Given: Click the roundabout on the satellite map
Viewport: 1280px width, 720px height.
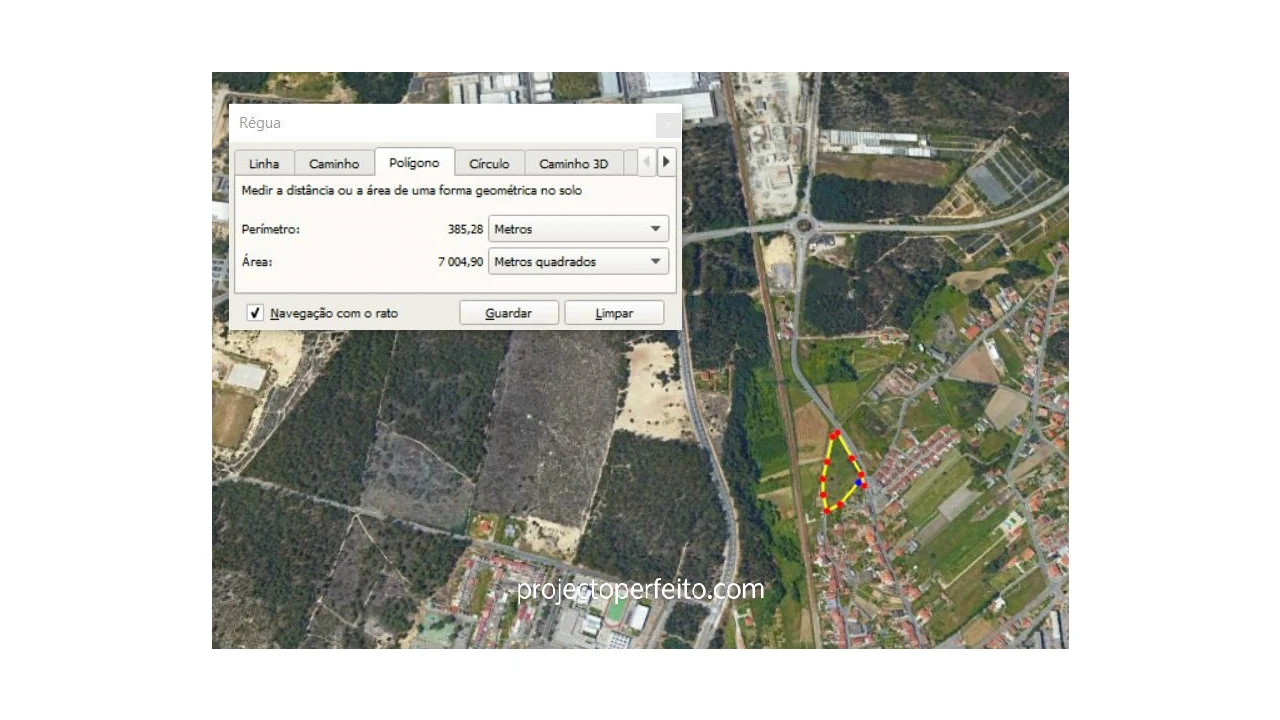Looking at the screenshot, I should pos(802,226).
